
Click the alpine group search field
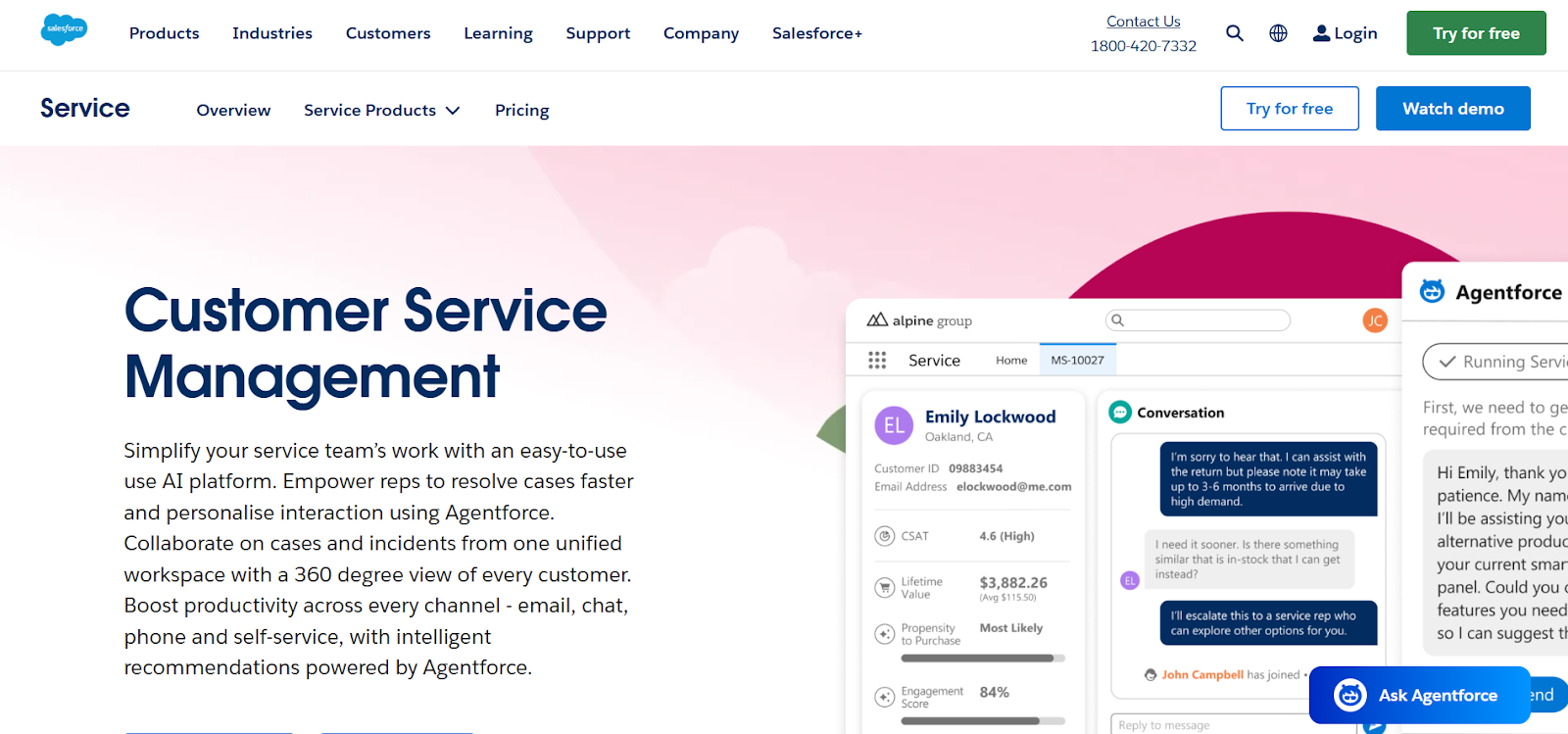tap(1198, 320)
